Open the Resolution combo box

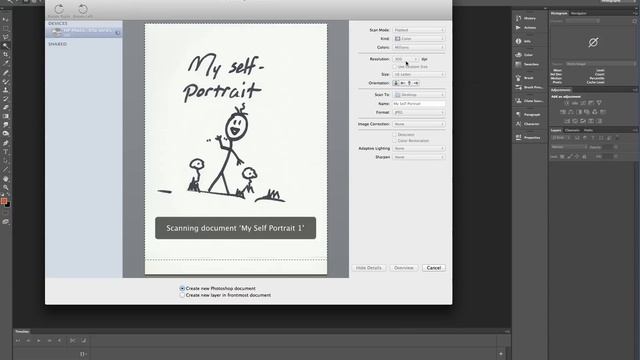pos(406,59)
